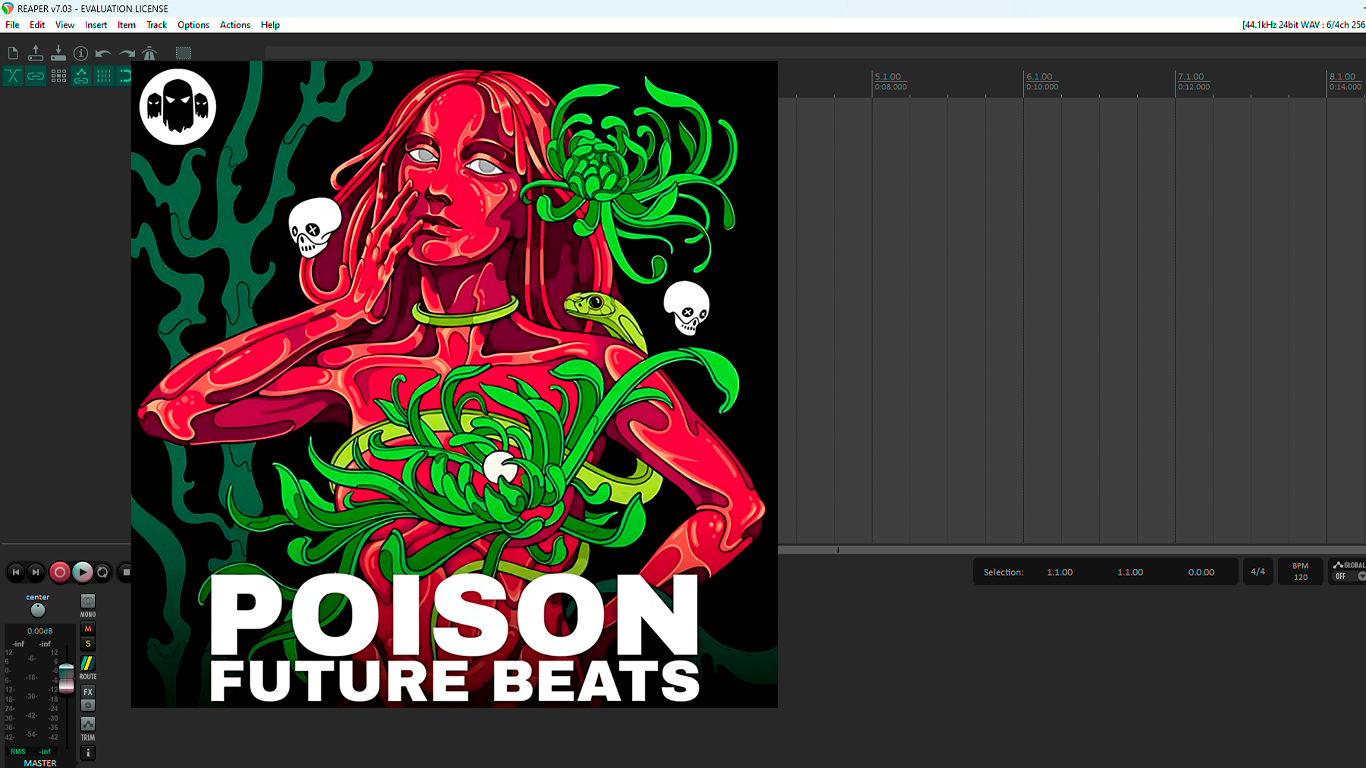
Task: Click timeline ruler at measure 8.1.00
Action: tap(1343, 81)
